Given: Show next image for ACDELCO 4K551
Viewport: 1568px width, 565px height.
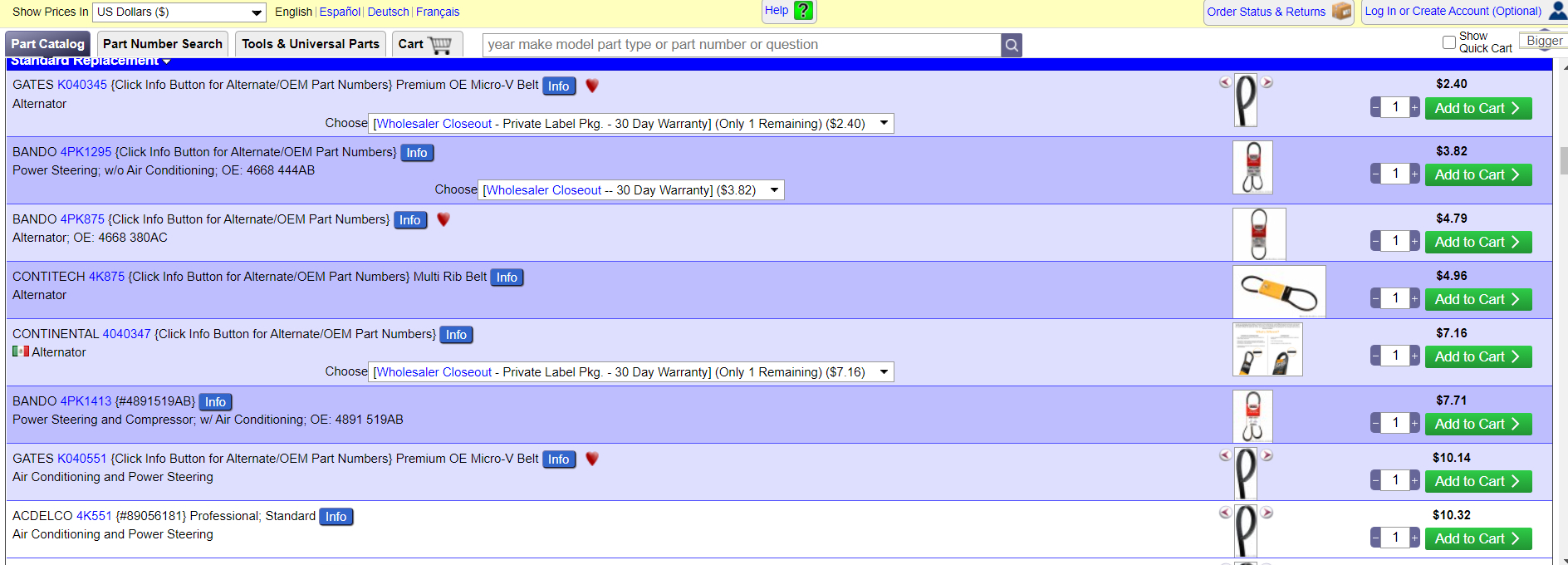Looking at the screenshot, I should pyautogui.click(x=1267, y=513).
